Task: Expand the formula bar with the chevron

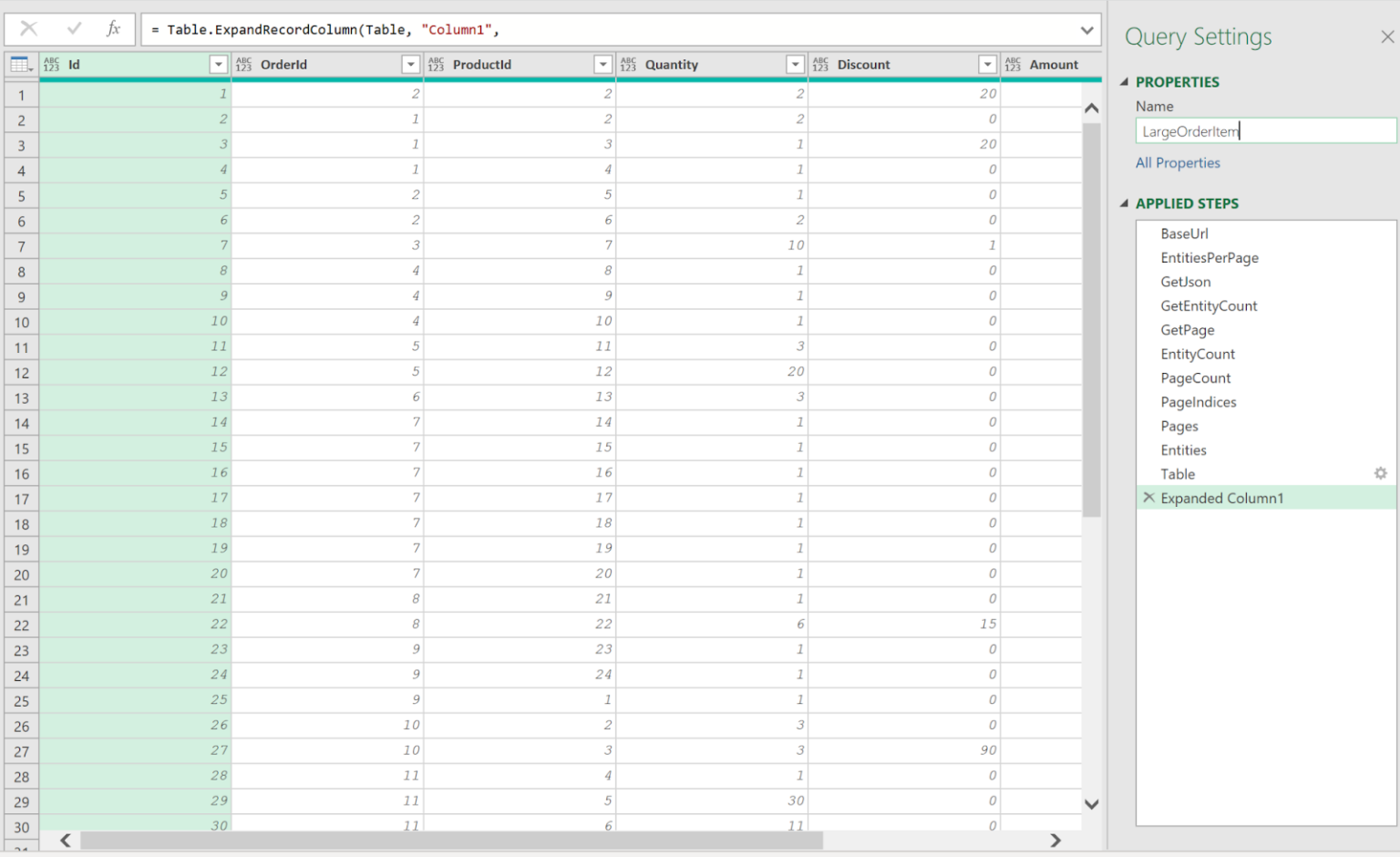Action: (1086, 30)
